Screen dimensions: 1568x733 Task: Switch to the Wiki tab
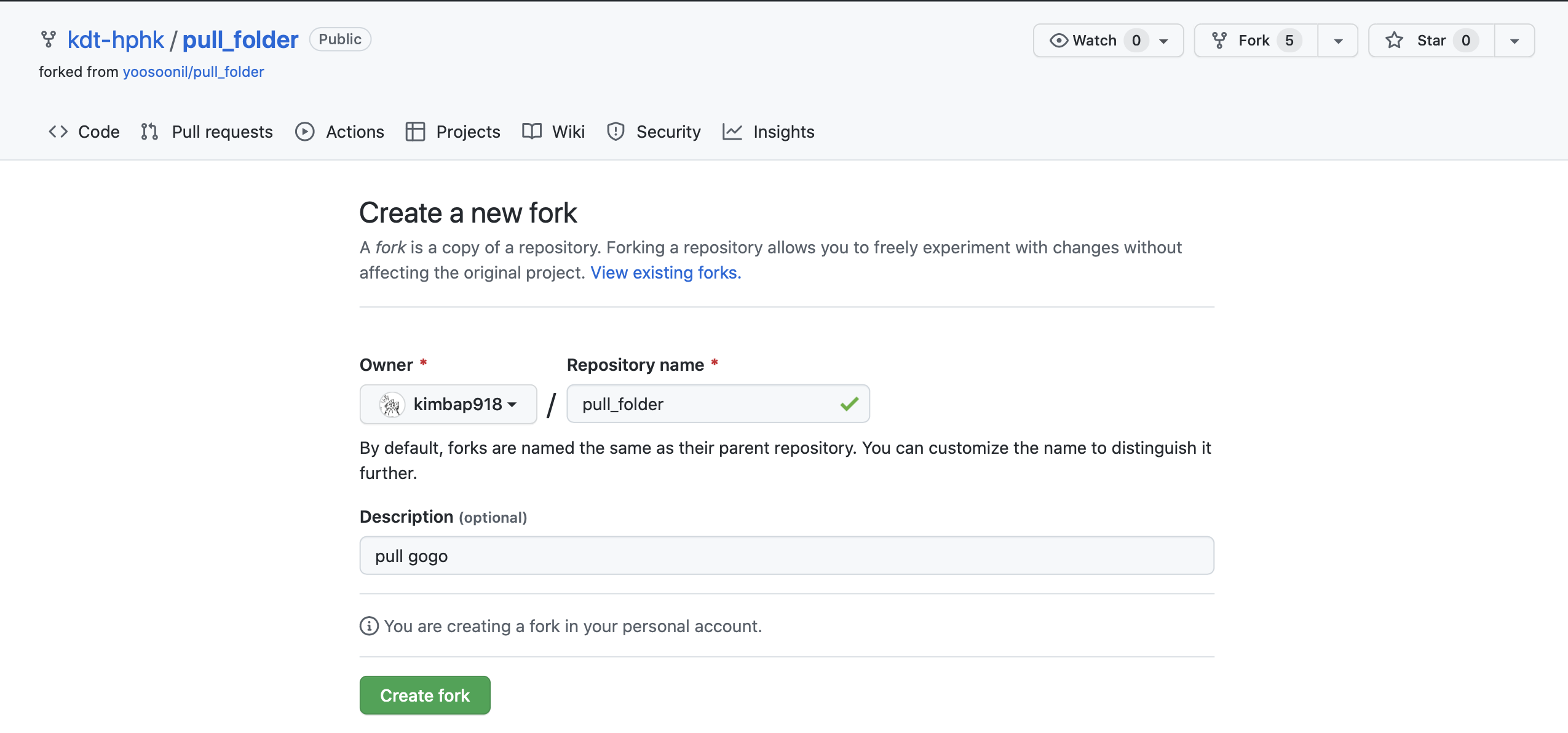pos(553,132)
